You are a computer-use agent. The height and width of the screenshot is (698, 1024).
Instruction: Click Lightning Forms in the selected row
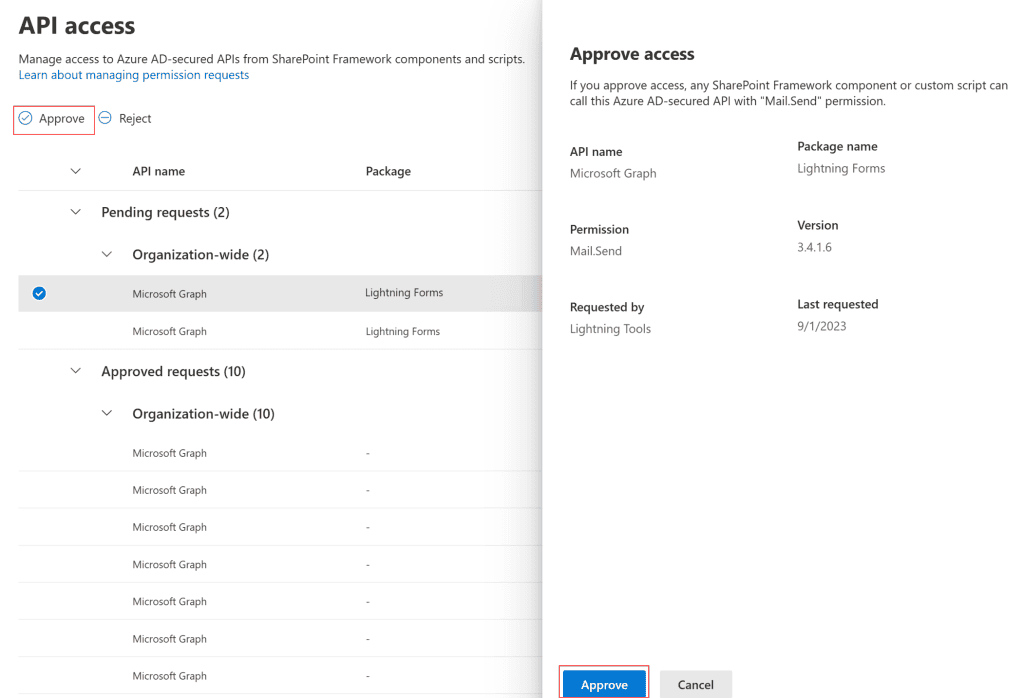click(404, 293)
